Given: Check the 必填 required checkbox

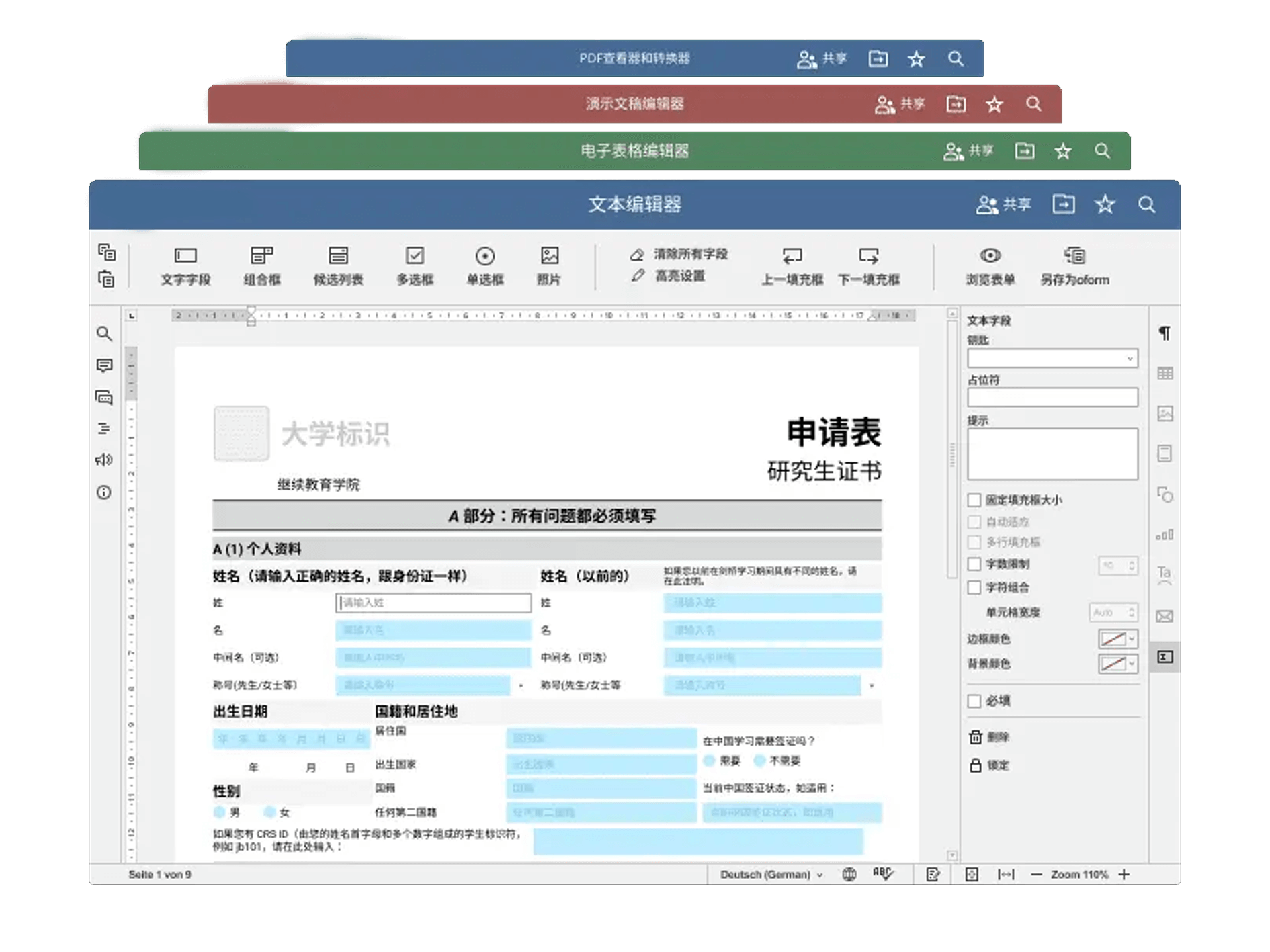Looking at the screenshot, I should 974,701.
